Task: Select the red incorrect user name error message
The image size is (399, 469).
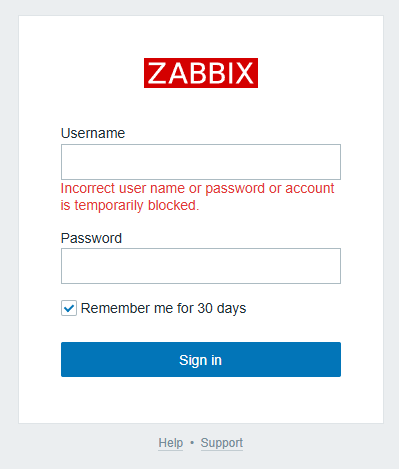Action: click(197, 197)
